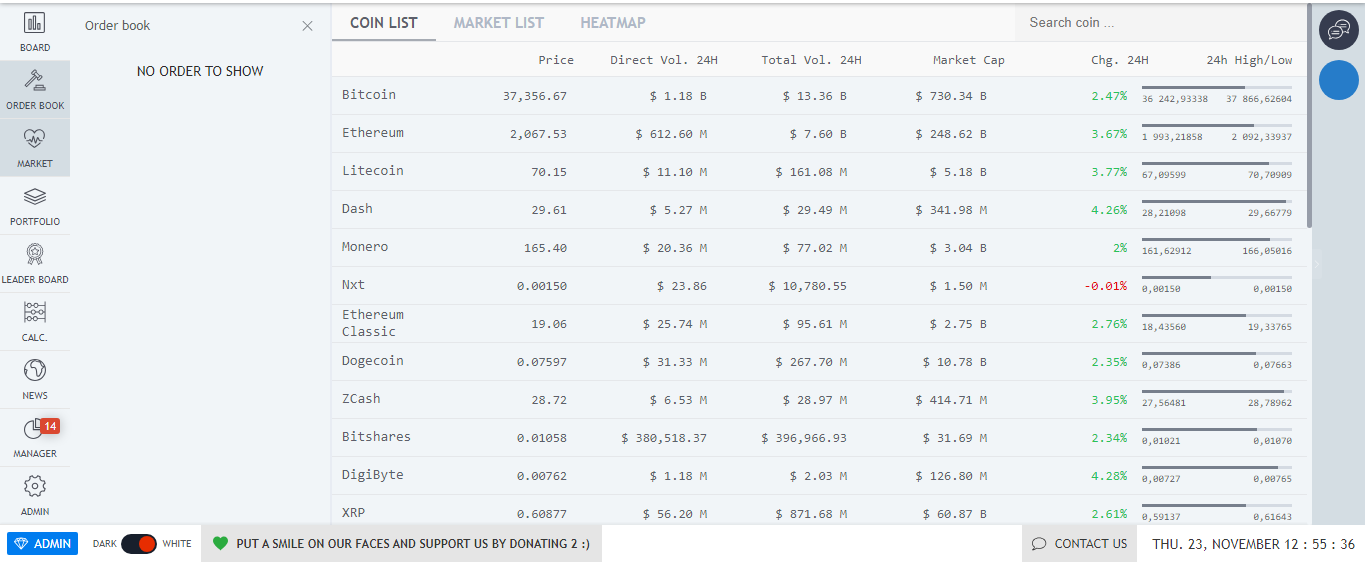This screenshot has width=1365, height=562.
Task: Open the Calc. abacus icon
Action: (35, 320)
